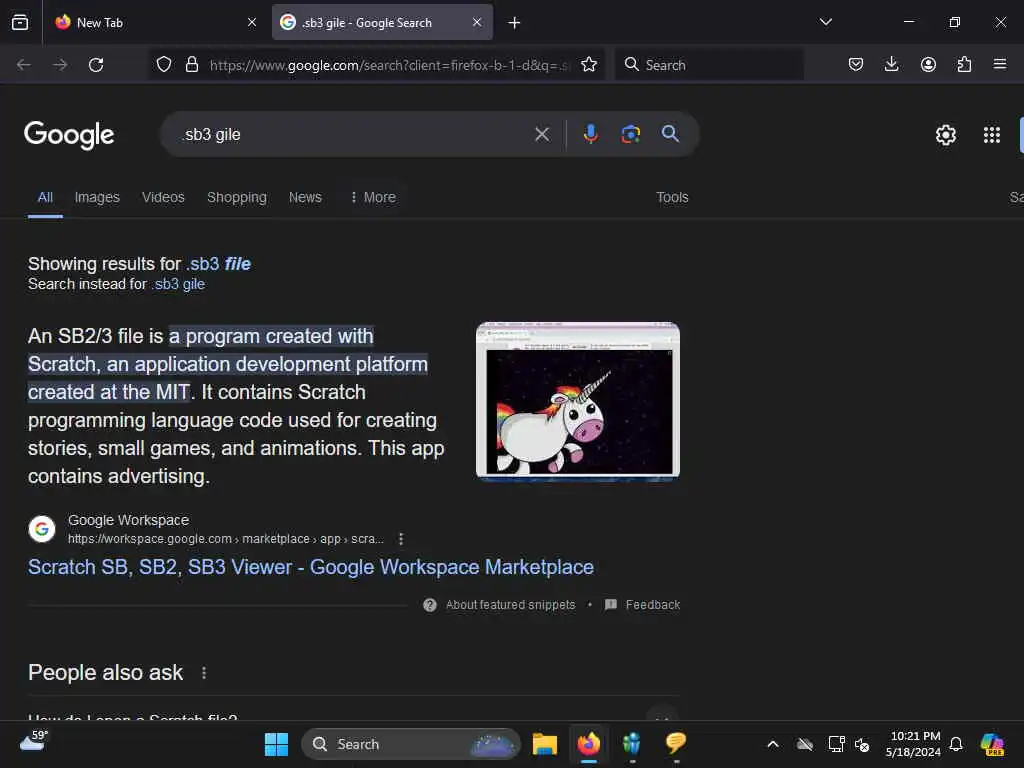Screen dimensions: 1024x768
Task: Go forward one page
Action: point(60,65)
